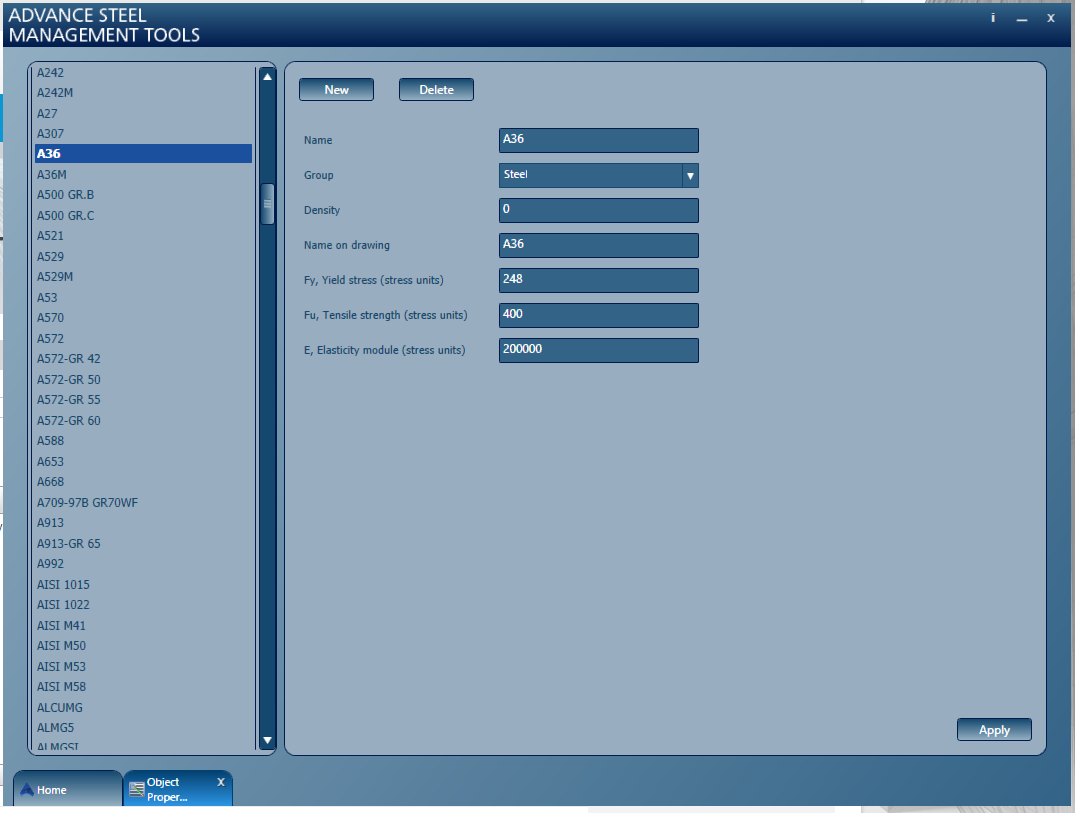Image resolution: width=1075 pixels, height=813 pixels.
Task: Click the materials list scrollbar thumb
Action: click(267, 204)
